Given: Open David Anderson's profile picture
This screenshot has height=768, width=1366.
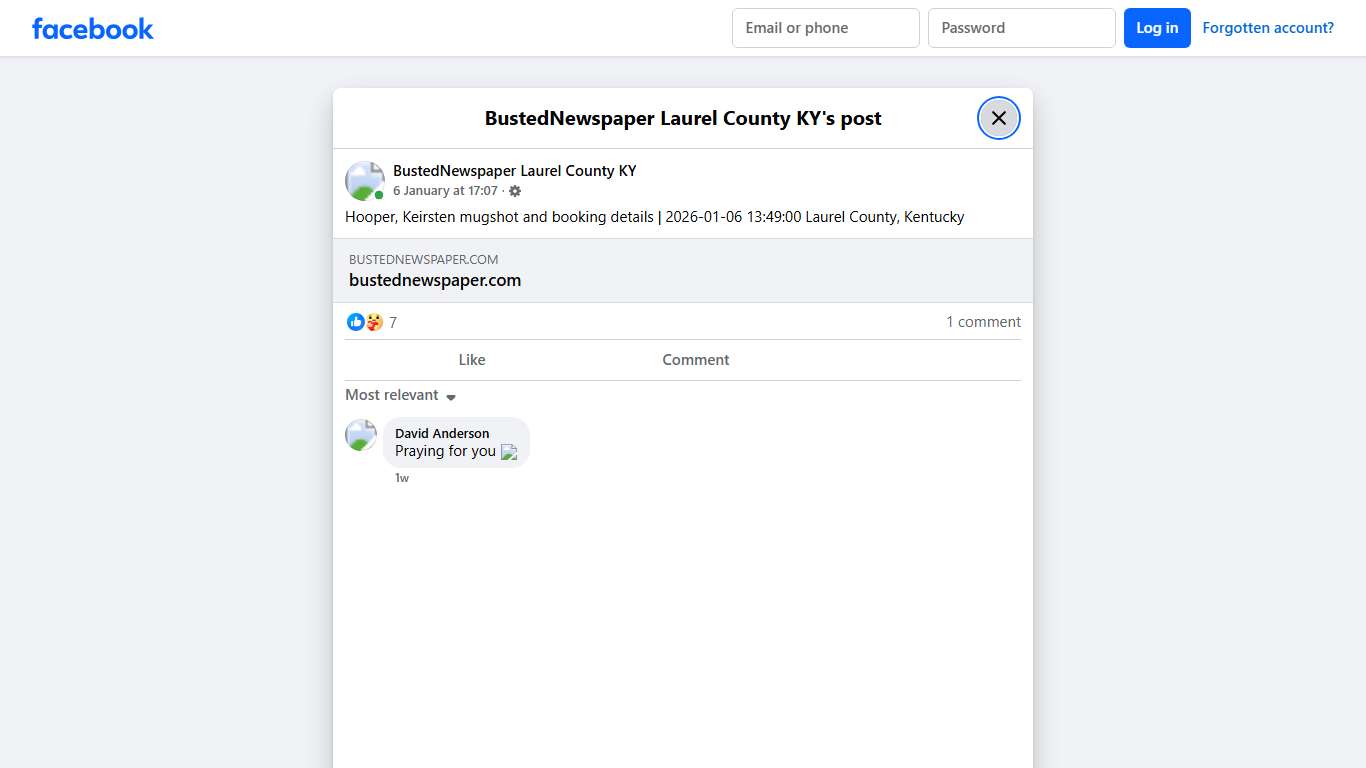Looking at the screenshot, I should 361,435.
